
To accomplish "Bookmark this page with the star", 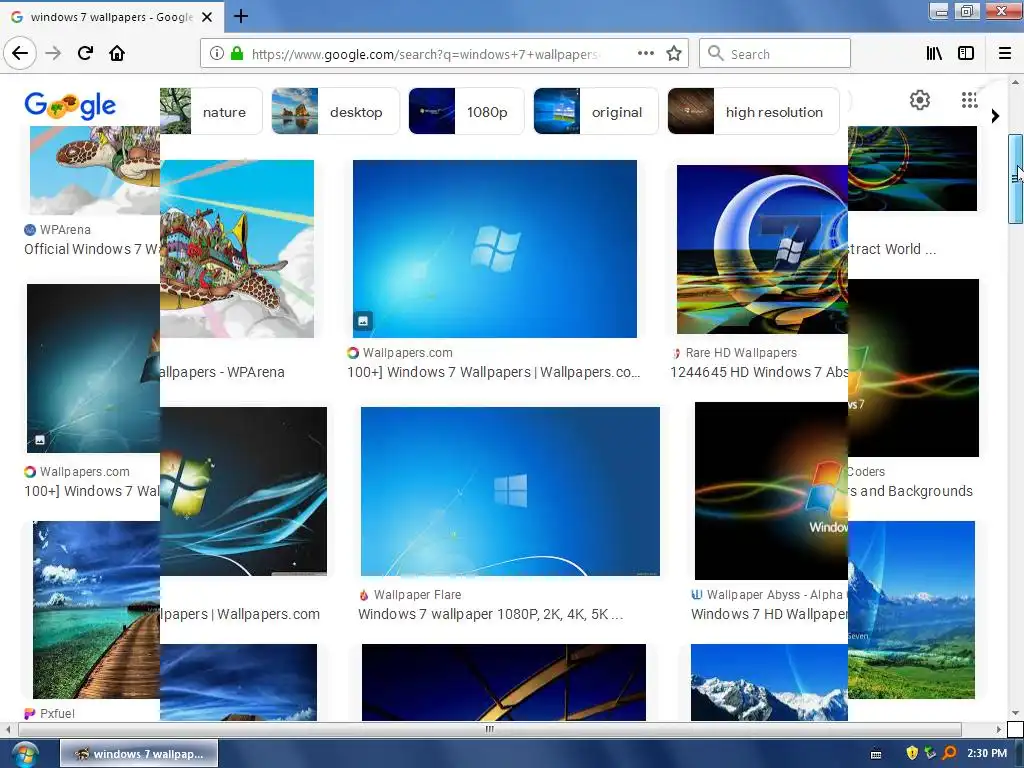I will (674, 54).
